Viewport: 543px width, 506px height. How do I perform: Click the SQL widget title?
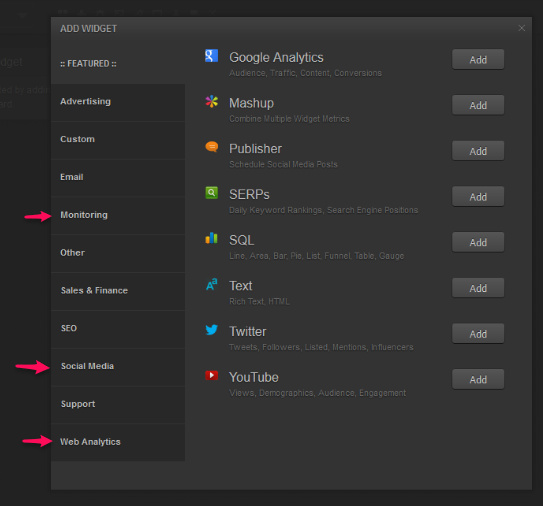click(x=242, y=240)
